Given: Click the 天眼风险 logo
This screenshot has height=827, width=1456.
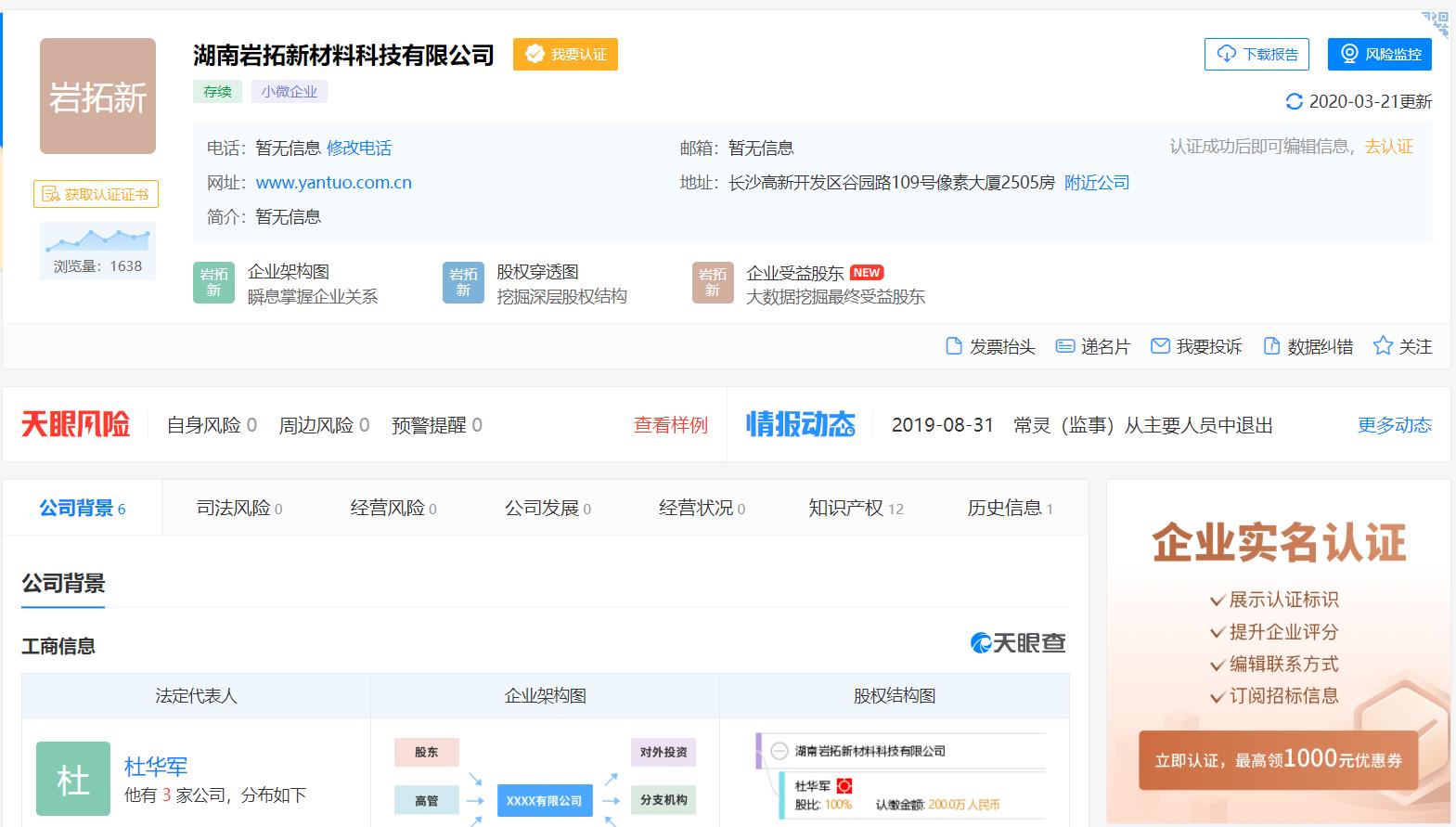Looking at the screenshot, I should coord(76,424).
